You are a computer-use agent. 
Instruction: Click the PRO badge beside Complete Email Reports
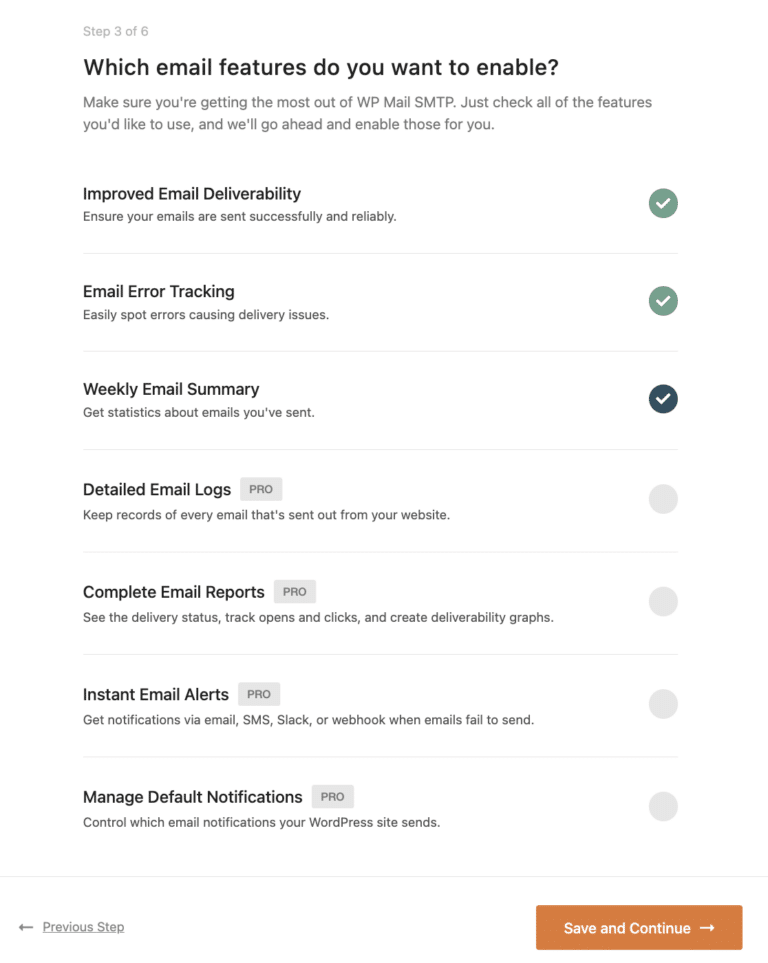pyautogui.click(x=294, y=591)
